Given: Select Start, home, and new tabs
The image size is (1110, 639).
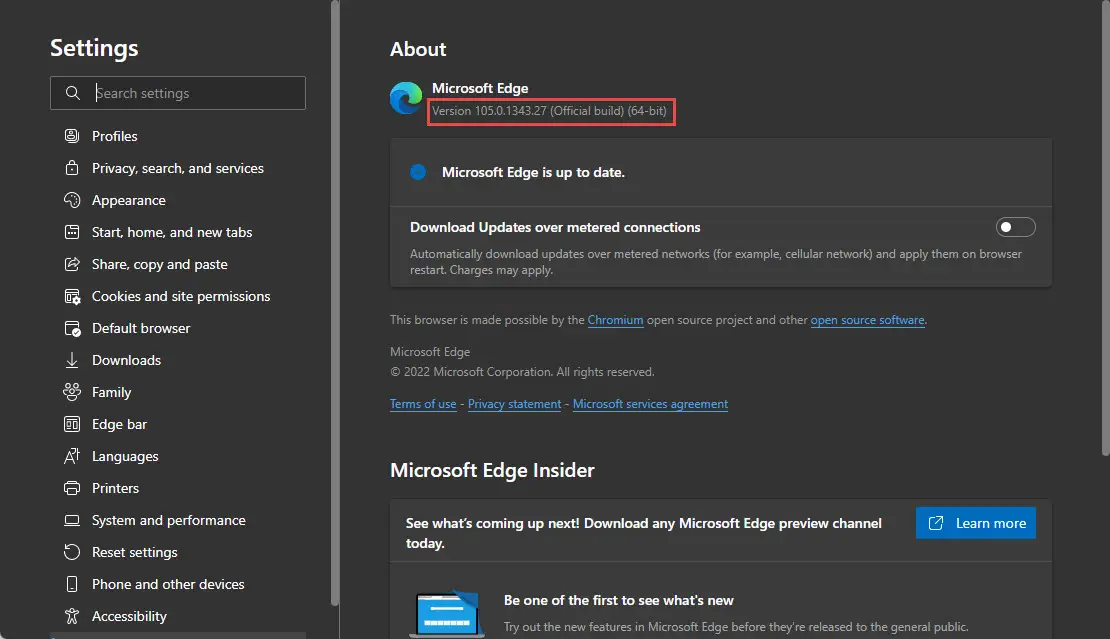Looking at the screenshot, I should pyautogui.click(x=172, y=232).
